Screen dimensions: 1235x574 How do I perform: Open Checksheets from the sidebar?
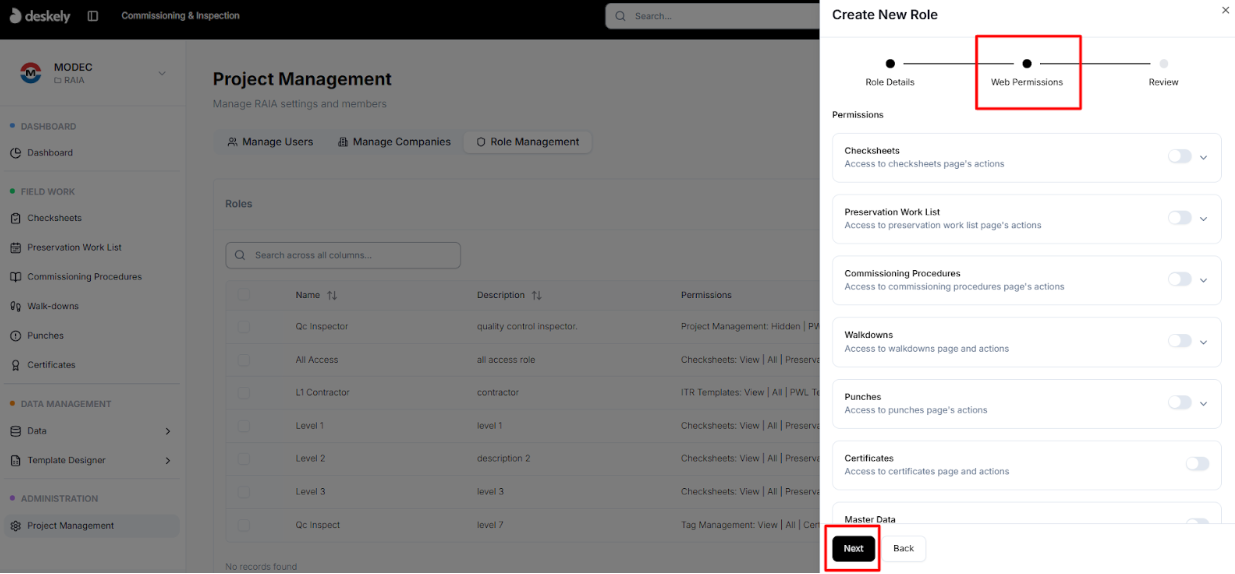92,218
